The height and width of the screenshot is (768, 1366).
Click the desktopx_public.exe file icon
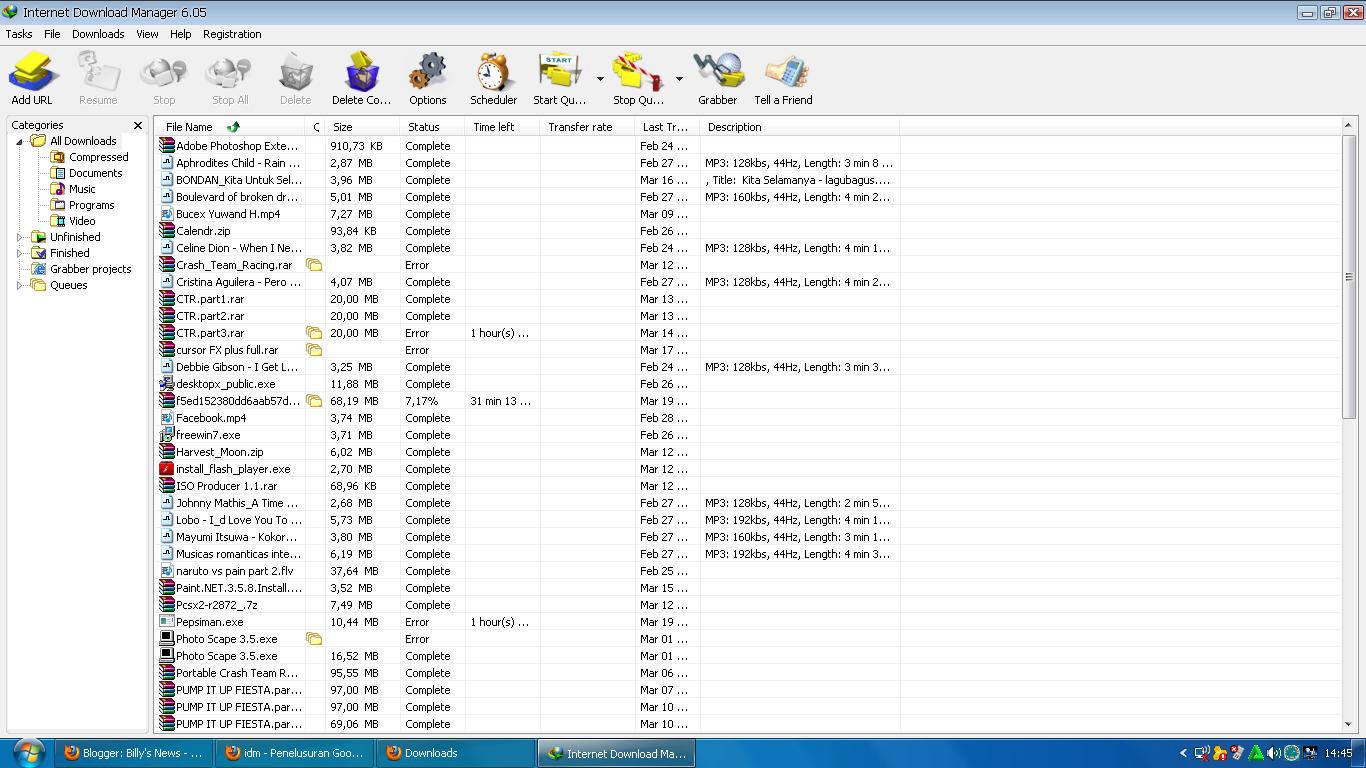tap(167, 384)
